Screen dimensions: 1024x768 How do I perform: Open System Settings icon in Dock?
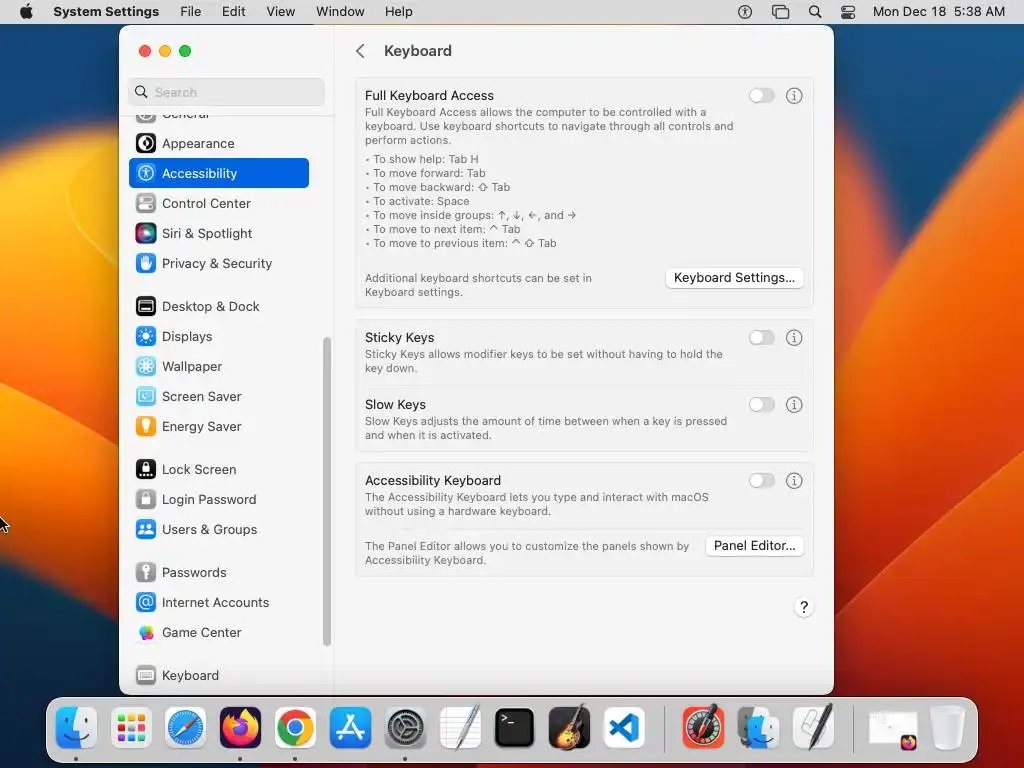coord(405,728)
